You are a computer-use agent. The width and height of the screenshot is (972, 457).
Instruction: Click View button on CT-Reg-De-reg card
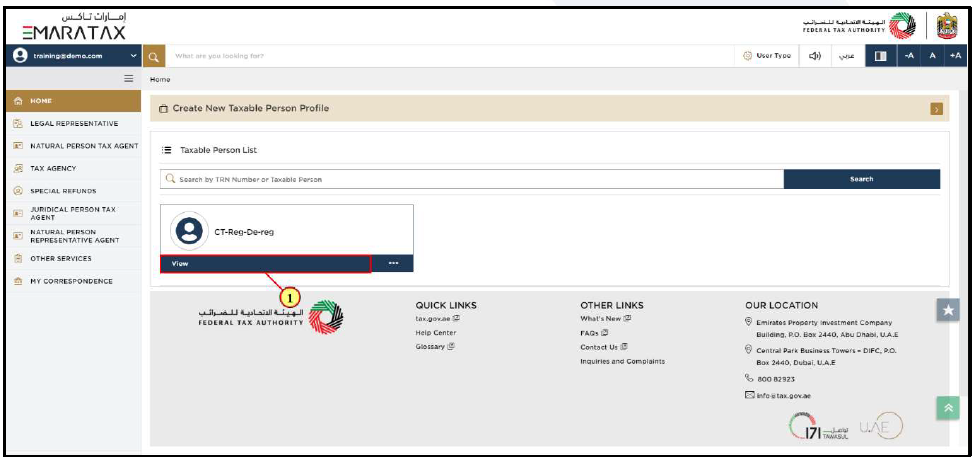[x=265, y=264]
